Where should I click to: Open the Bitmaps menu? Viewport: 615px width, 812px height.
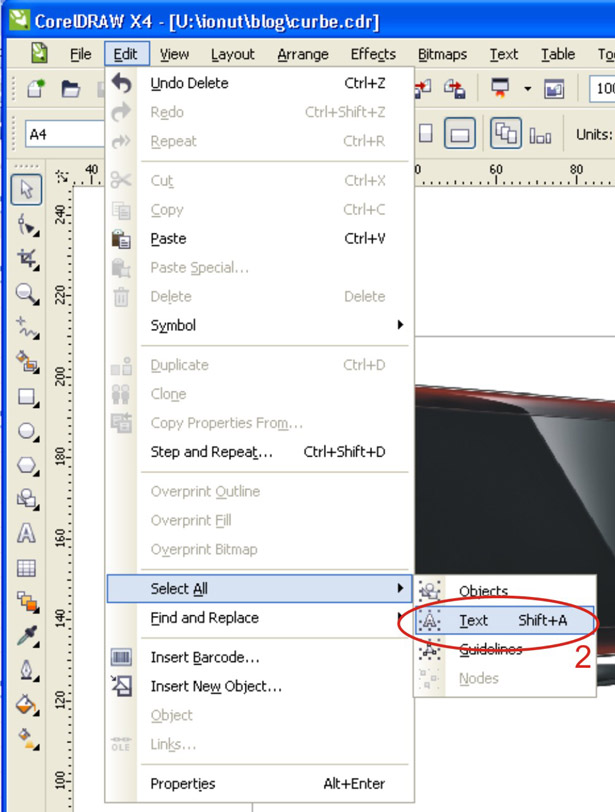[443, 54]
